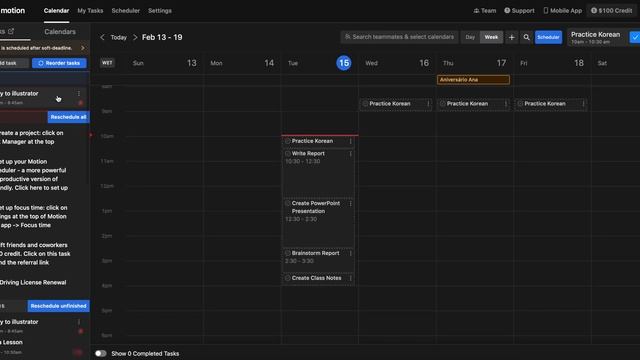
Task: Switch sidebar to Calendars tab
Action: (60, 32)
